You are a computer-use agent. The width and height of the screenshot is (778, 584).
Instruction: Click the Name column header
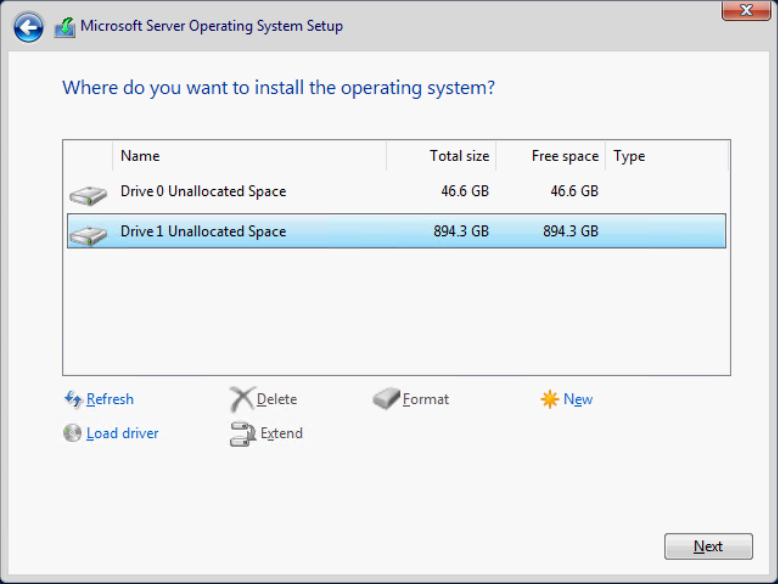(140, 156)
